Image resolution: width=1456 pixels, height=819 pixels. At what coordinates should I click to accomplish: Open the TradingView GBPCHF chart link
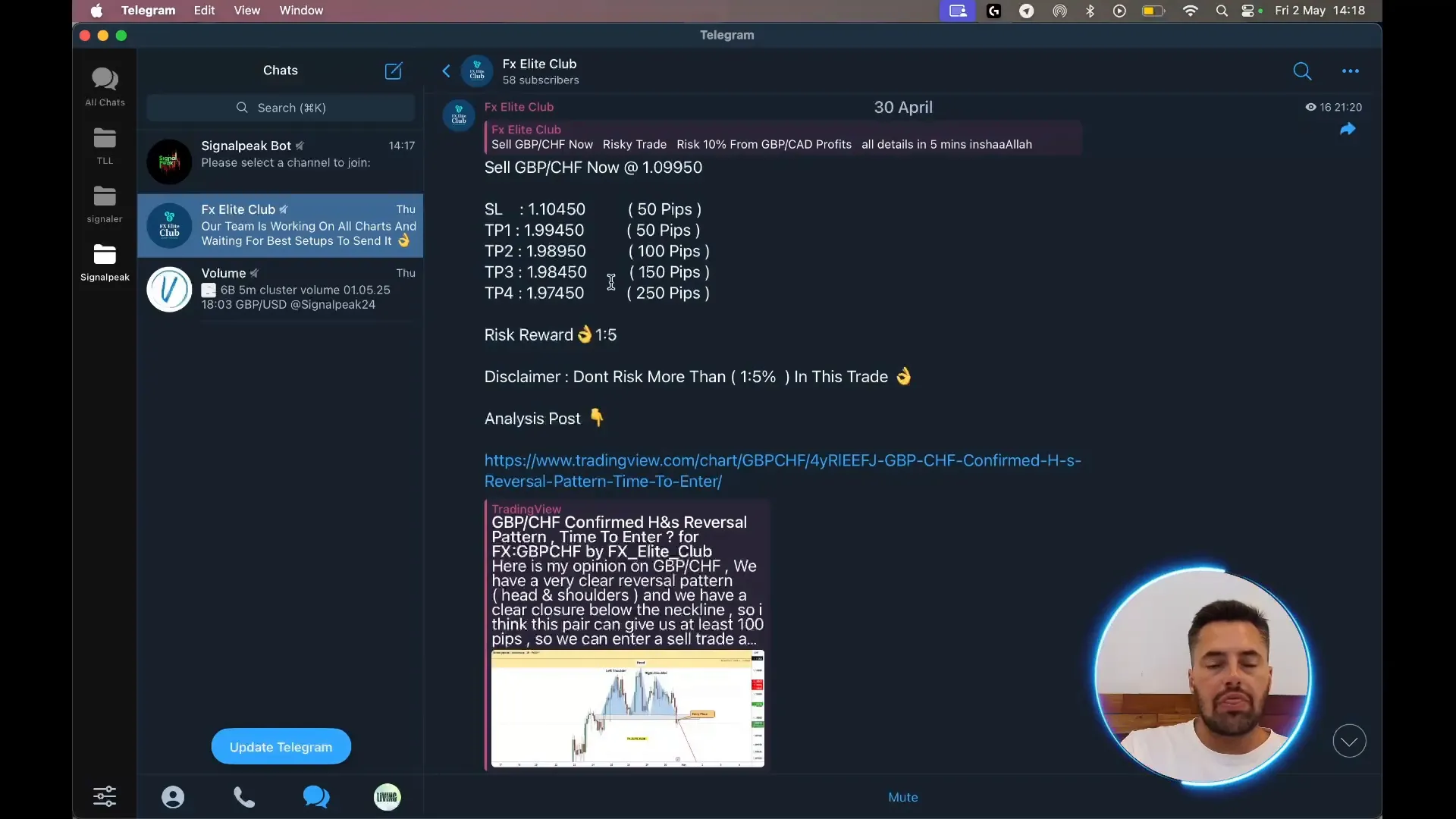[783, 471]
